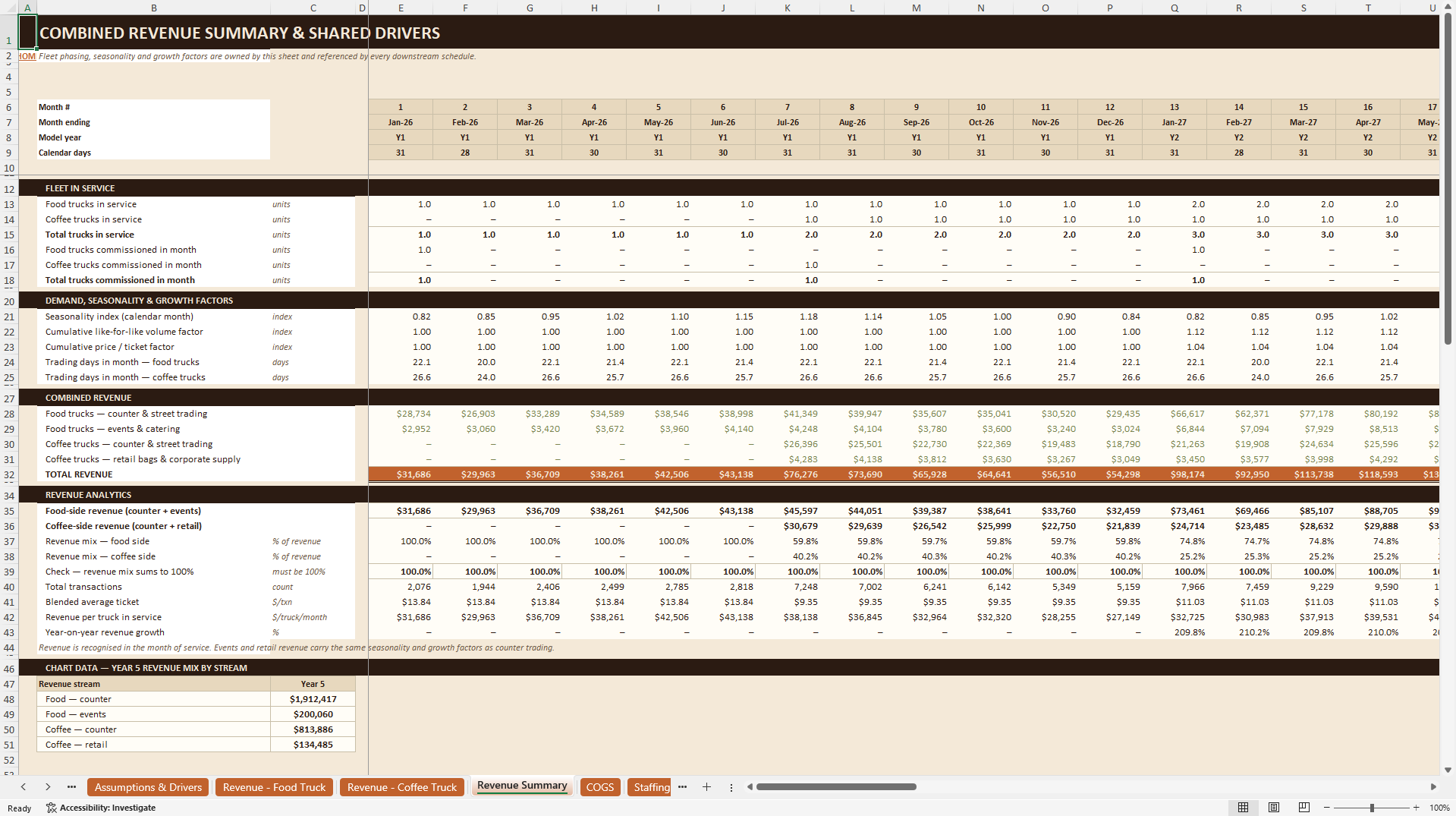Click horizontal scrollbar left arrow
This screenshot has height=816, width=1456.
(750, 787)
